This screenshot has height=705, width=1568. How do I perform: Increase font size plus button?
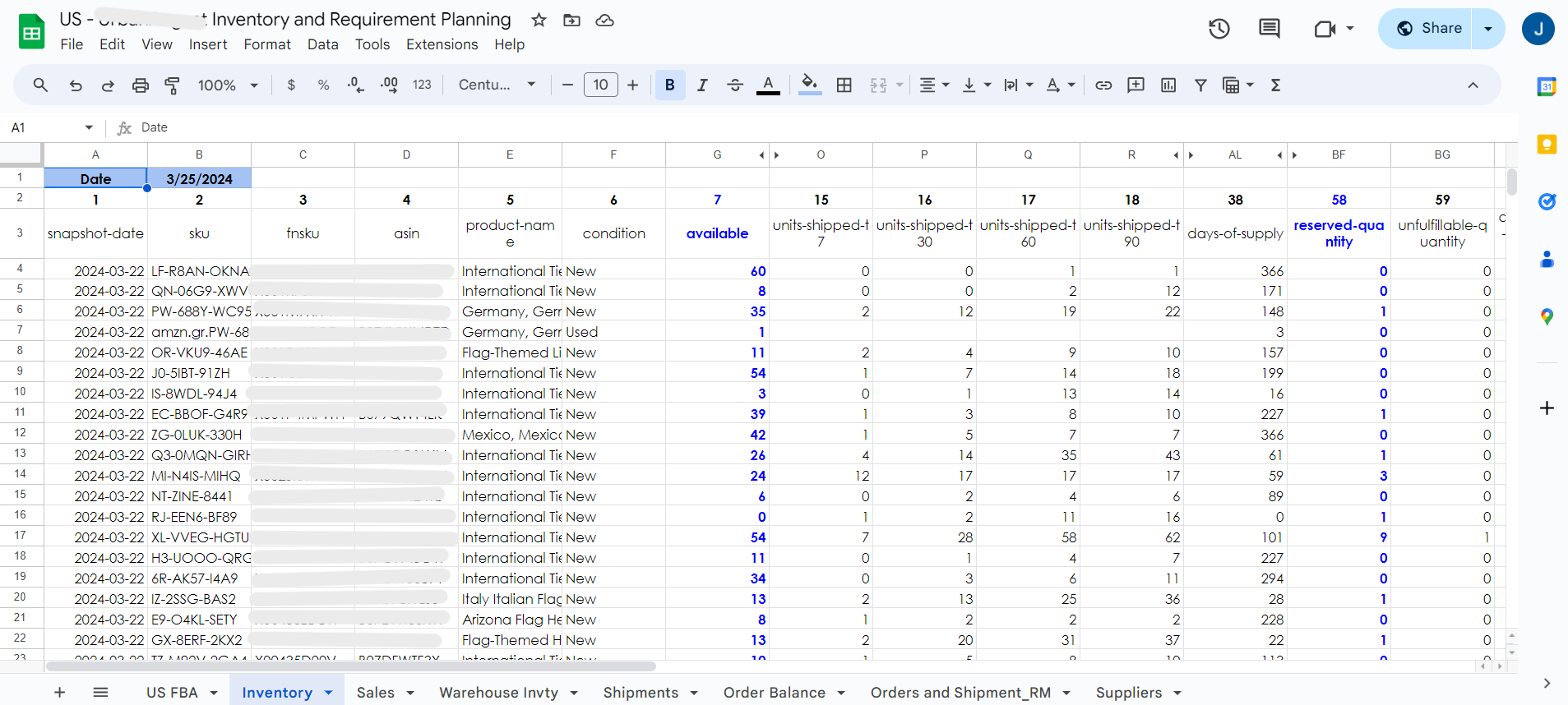pos(632,85)
